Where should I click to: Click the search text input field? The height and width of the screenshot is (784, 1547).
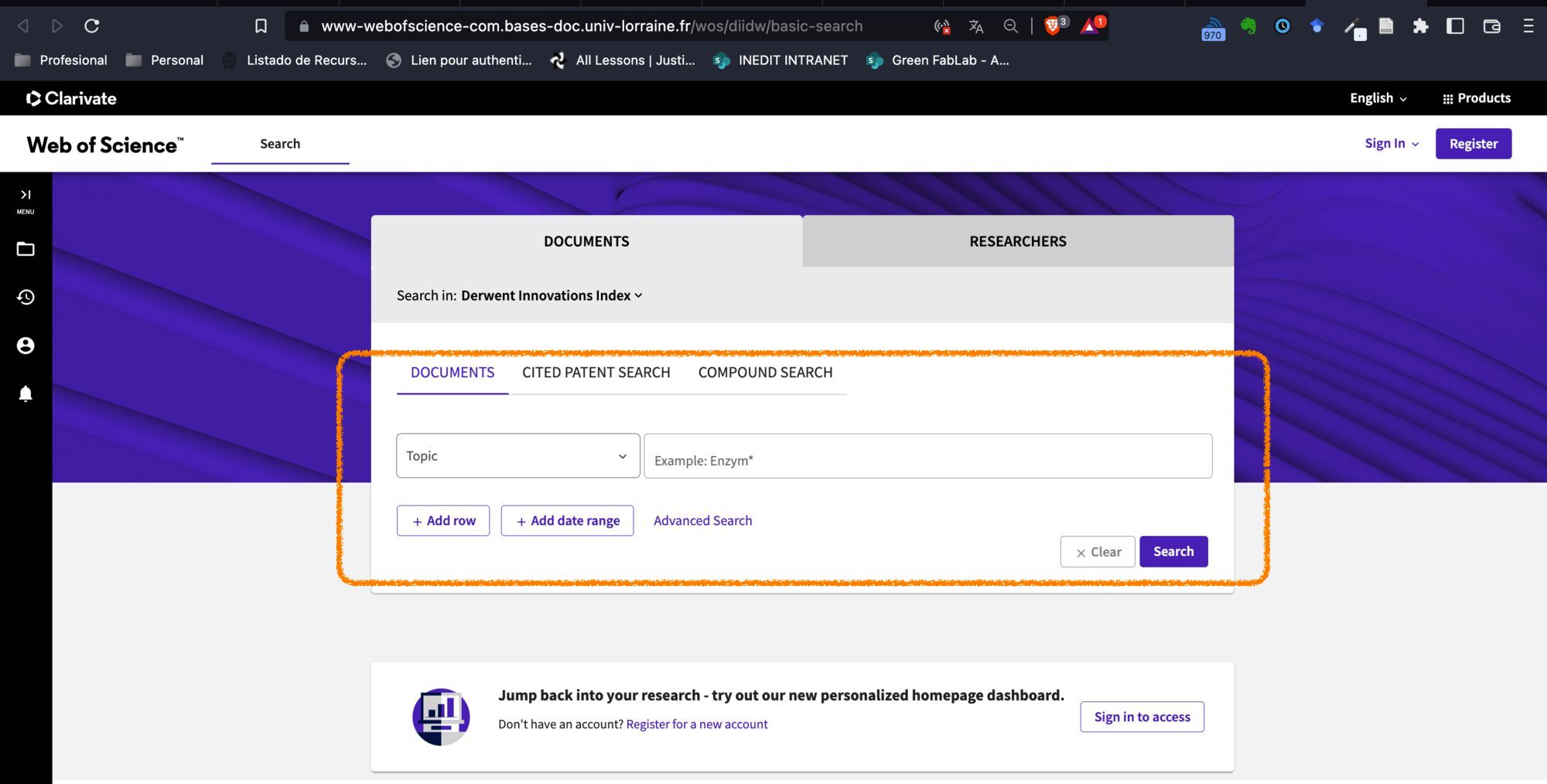927,457
